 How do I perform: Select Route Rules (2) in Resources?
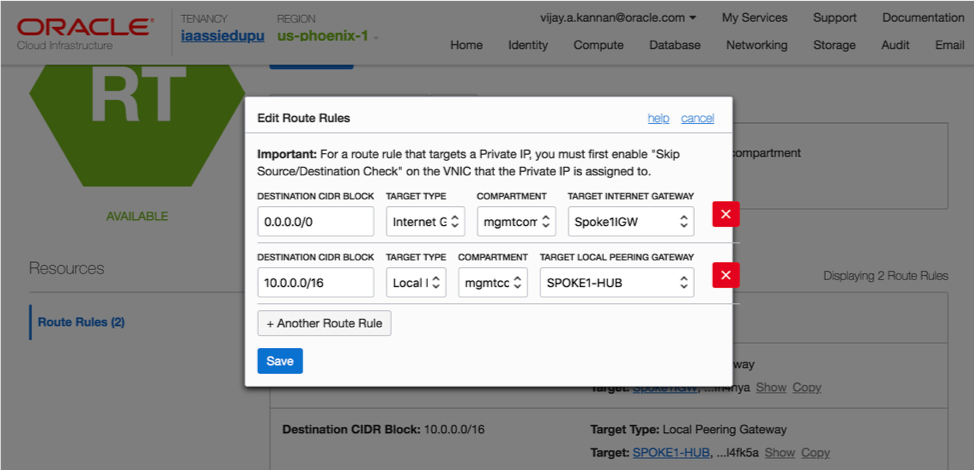tap(81, 322)
